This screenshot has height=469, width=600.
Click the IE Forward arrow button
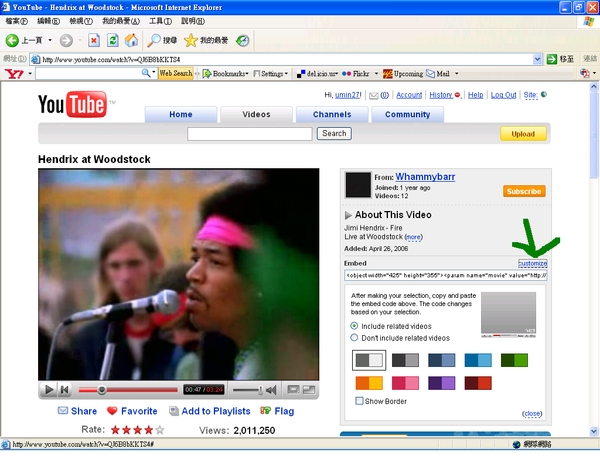coord(66,40)
